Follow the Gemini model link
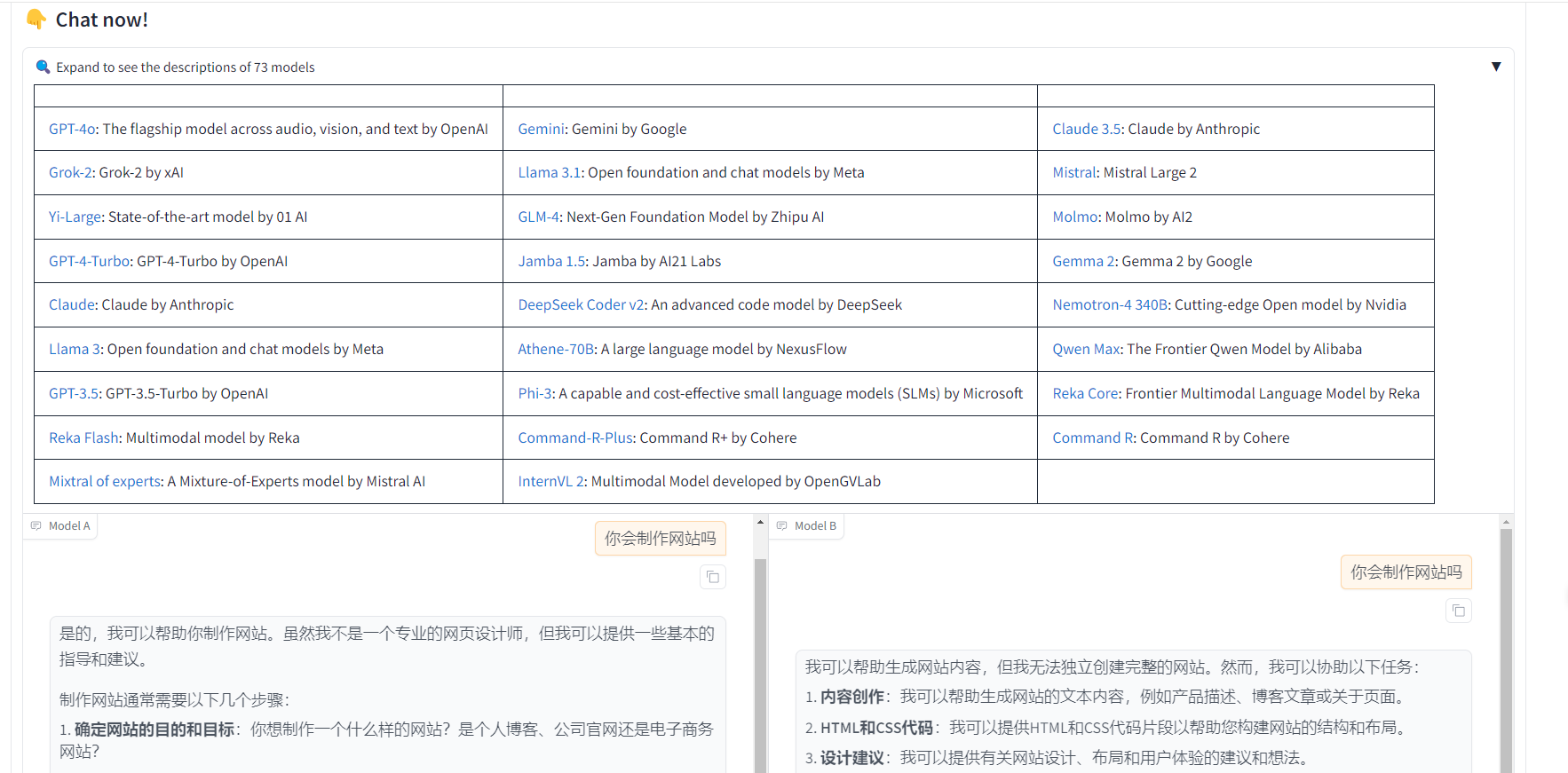Viewport: 1568px width, 773px height. click(541, 129)
